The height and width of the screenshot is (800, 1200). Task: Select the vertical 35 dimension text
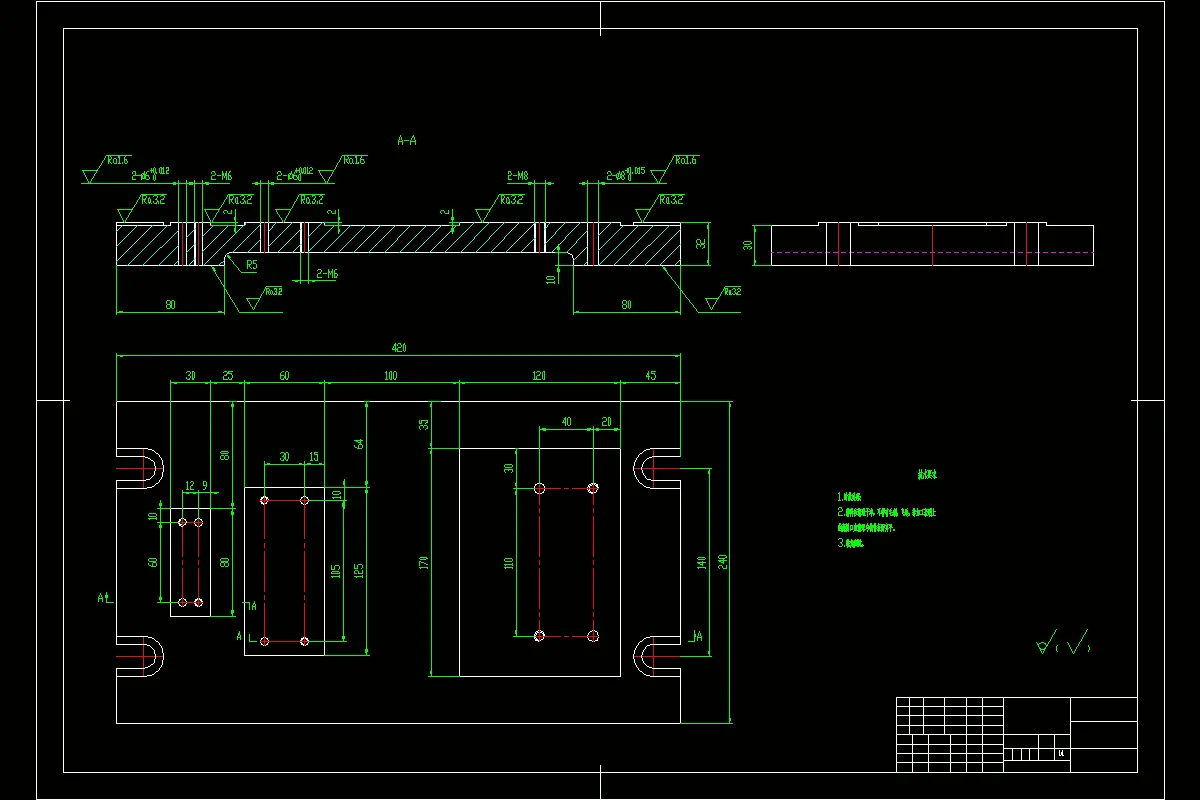point(424,425)
